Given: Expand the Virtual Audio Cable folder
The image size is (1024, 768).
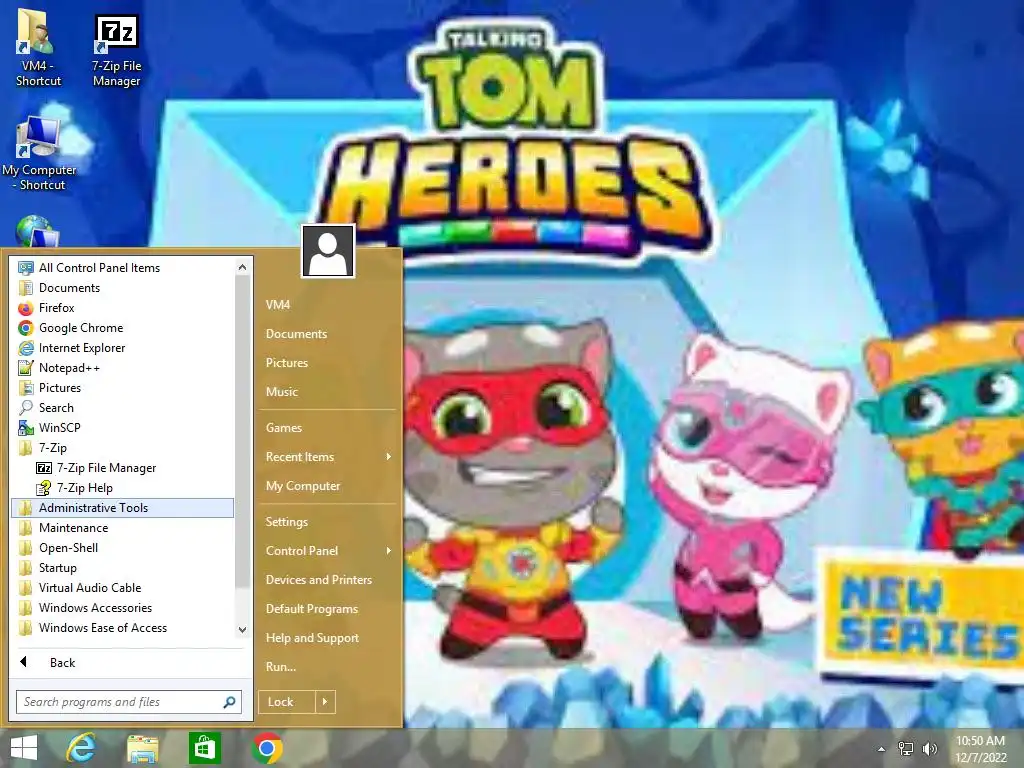Looking at the screenshot, I should [x=123, y=588].
